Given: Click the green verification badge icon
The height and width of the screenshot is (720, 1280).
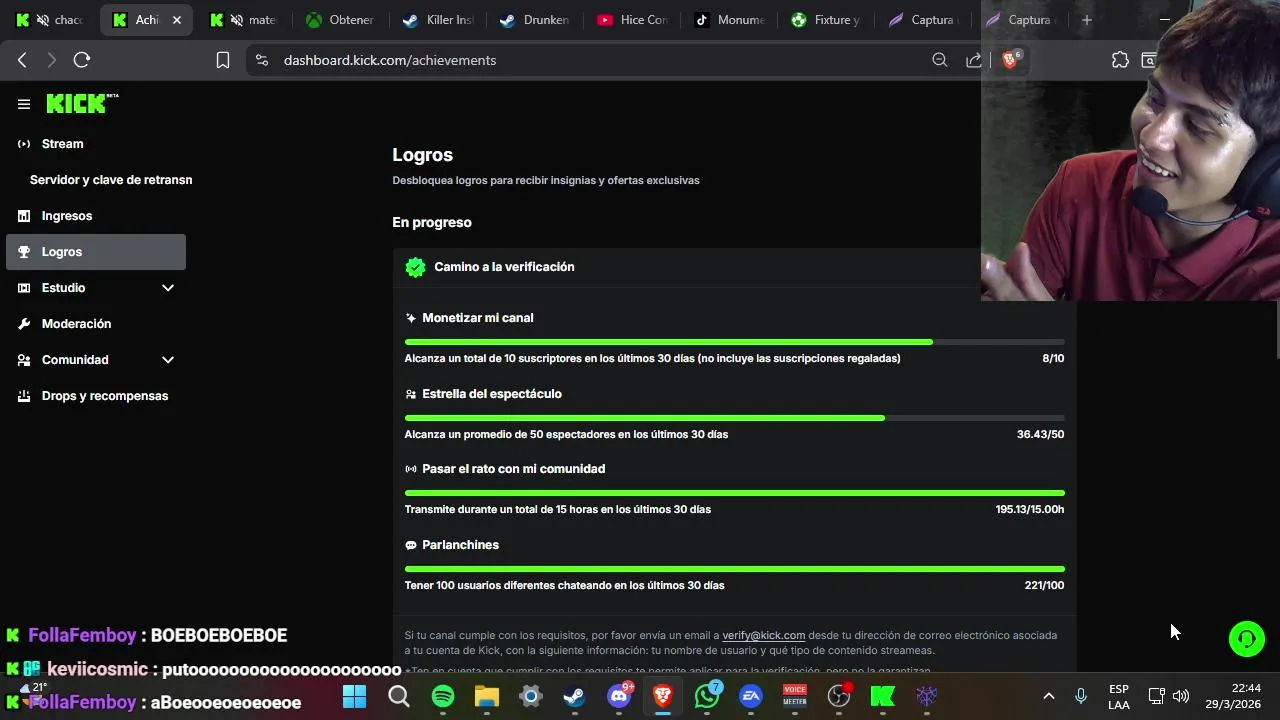Looking at the screenshot, I should [415, 267].
